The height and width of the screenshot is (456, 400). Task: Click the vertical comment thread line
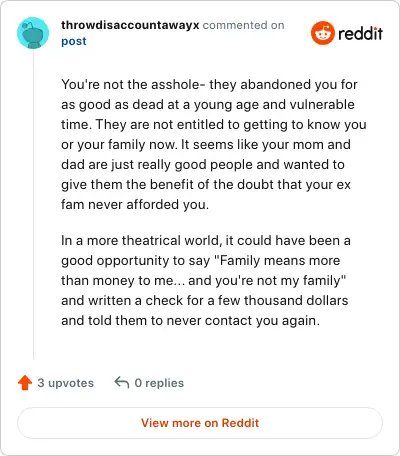[33, 204]
